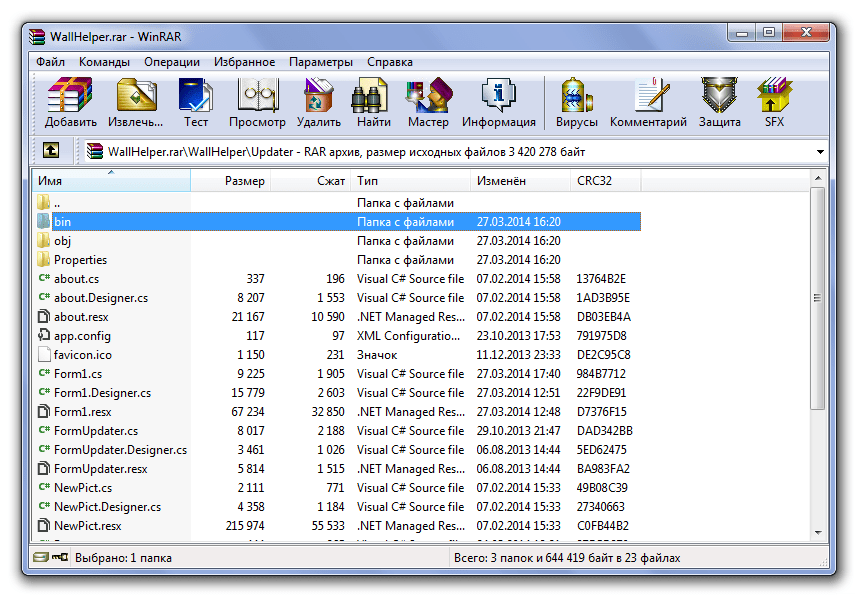Click the vertical scrollbar thumb
857x606 pixels.
(818, 298)
